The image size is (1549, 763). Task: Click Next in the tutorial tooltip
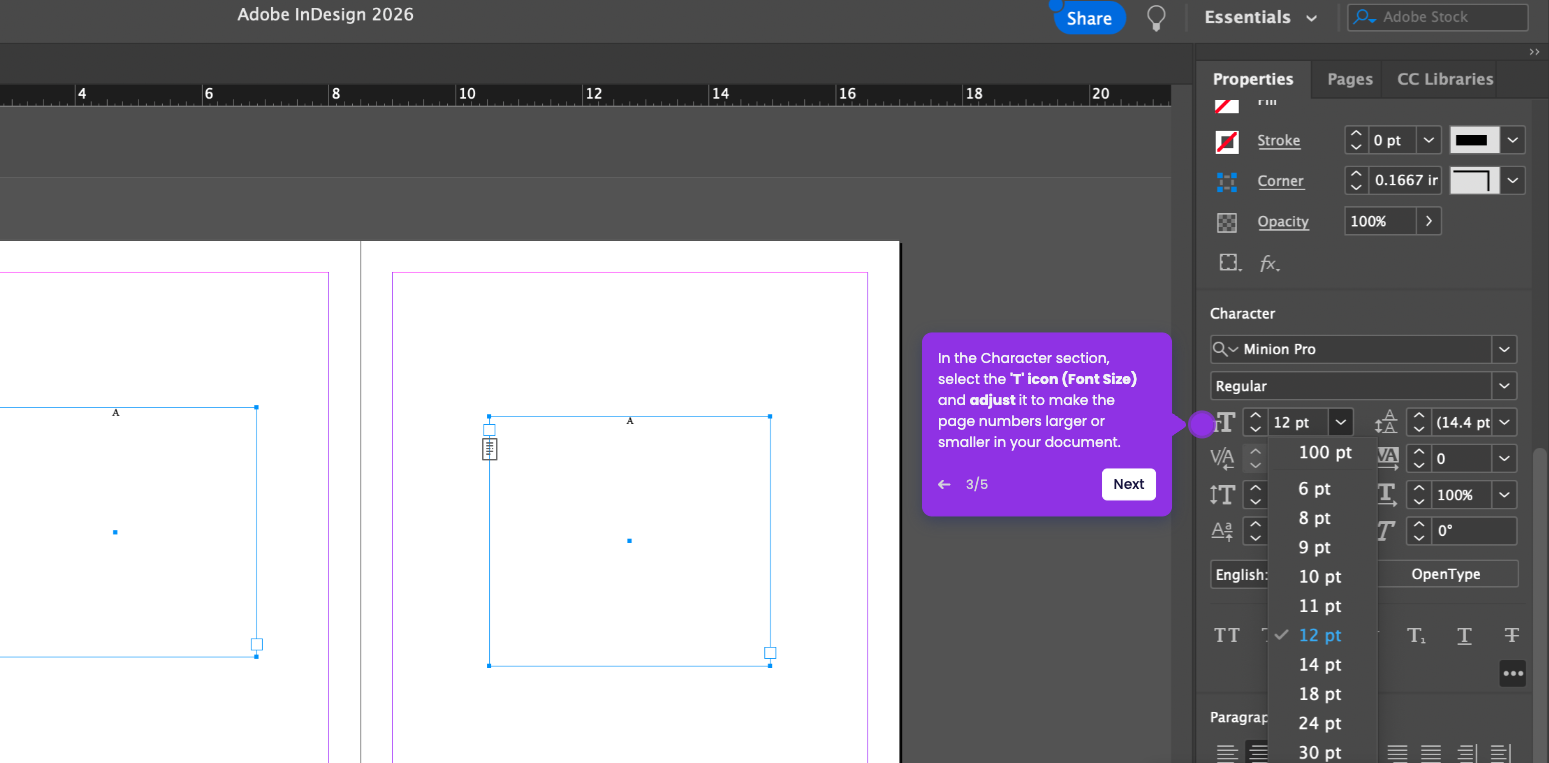tap(1129, 484)
